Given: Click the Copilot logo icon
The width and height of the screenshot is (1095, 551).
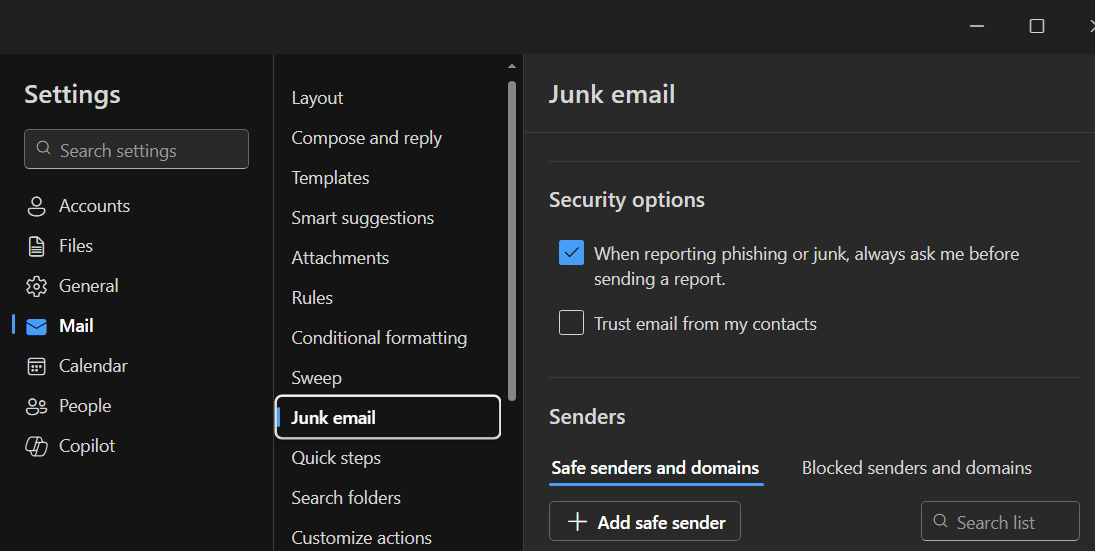Looking at the screenshot, I should (36, 446).
